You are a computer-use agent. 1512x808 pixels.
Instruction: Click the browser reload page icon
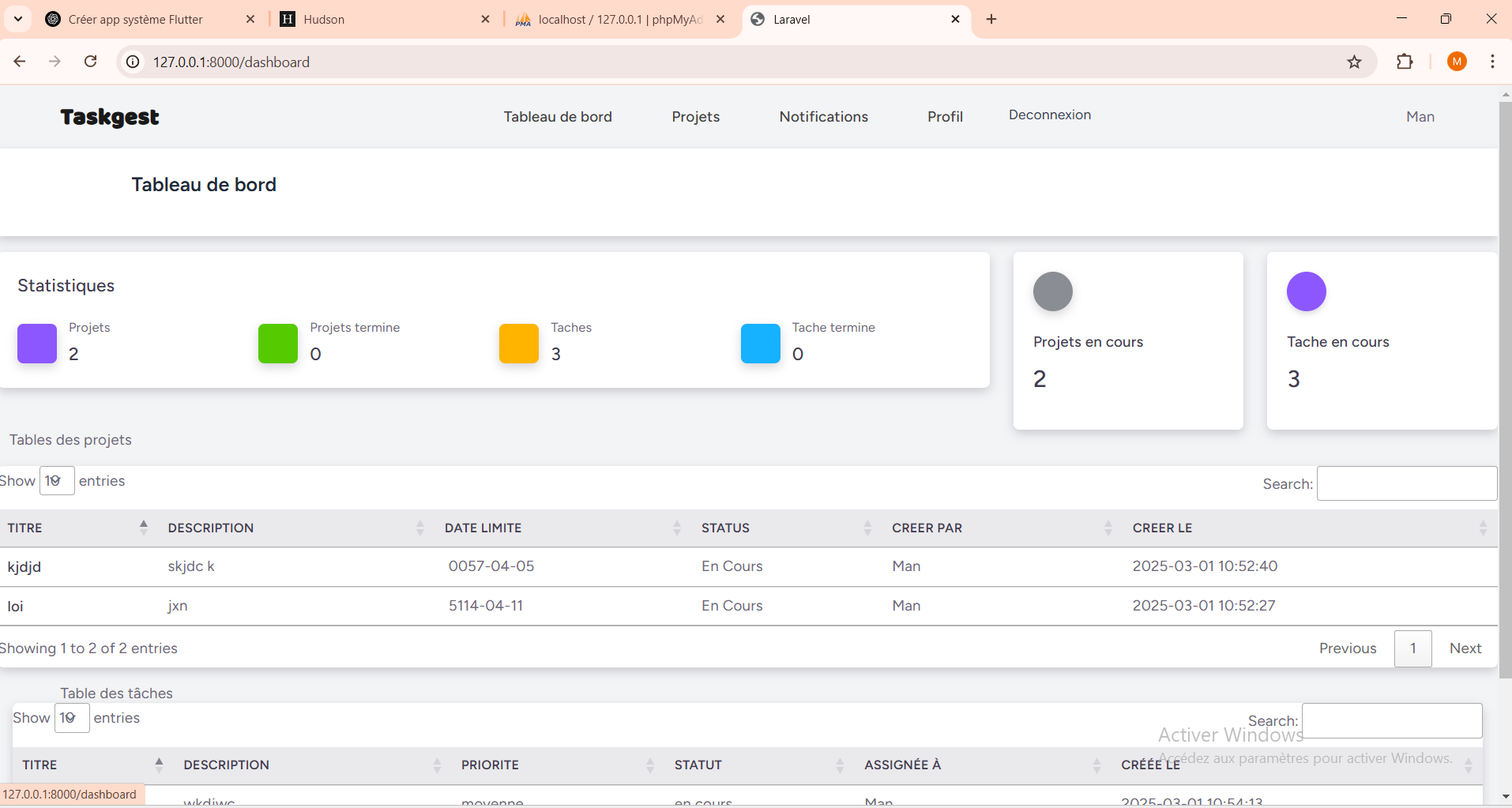[x=91, y=62]
